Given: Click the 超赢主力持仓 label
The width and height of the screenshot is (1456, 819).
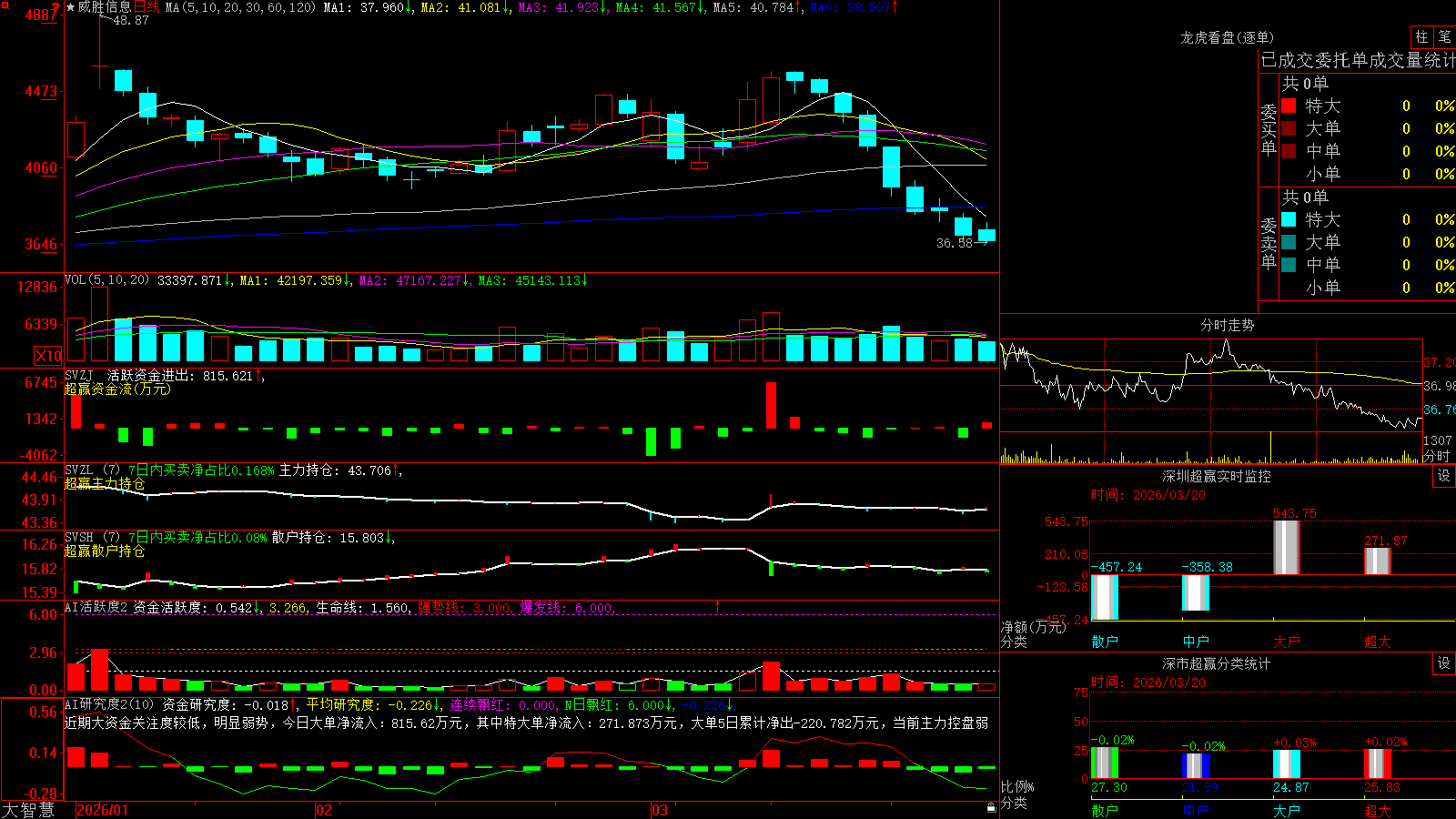Looking at the screenshot, I should 105,483.
